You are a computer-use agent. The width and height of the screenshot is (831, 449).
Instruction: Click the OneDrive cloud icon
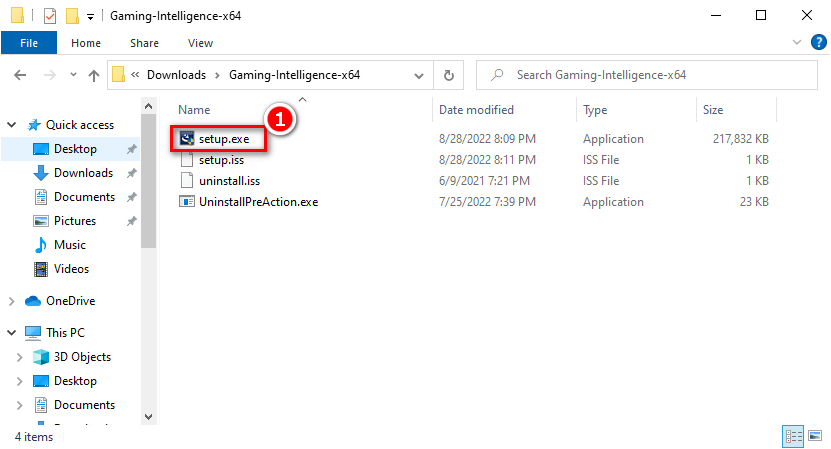[x=33, y=301]
